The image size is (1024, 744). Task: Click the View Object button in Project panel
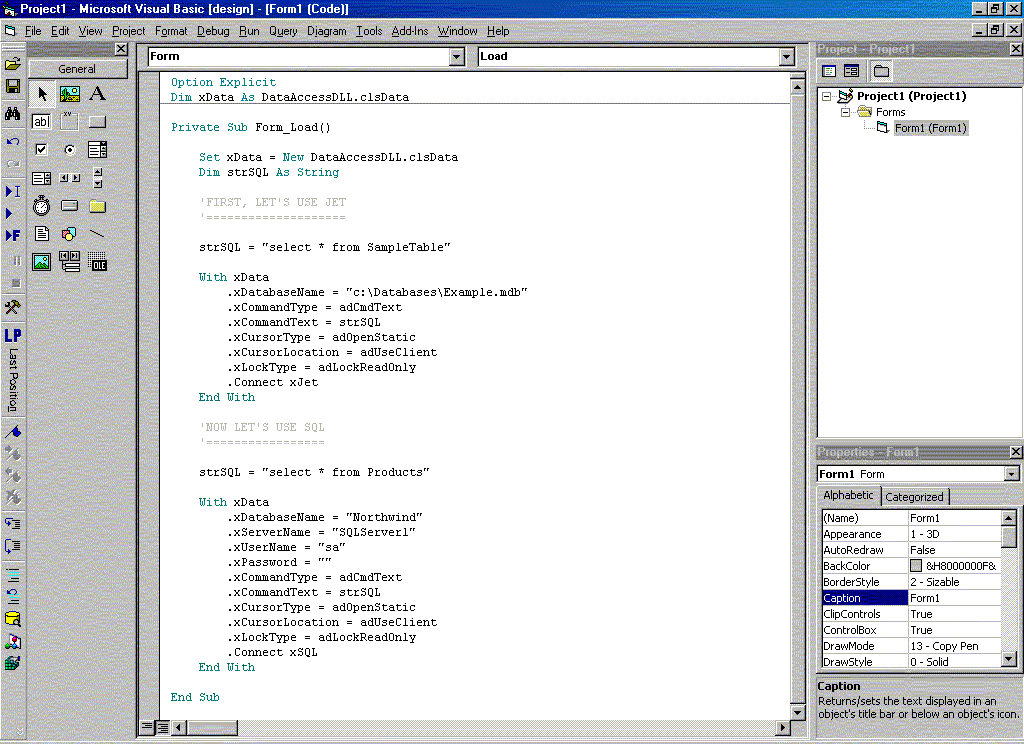tap(851, 71)
